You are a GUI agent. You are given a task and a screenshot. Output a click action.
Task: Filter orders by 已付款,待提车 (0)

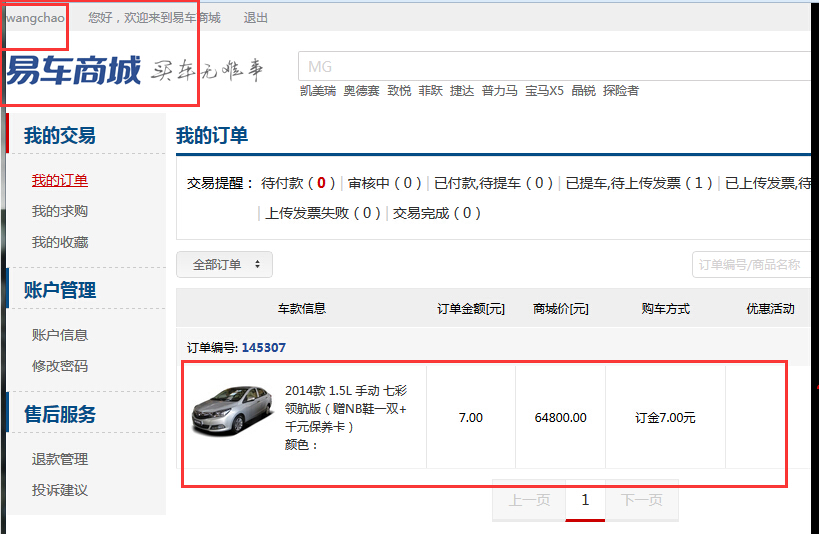(494, 183)
